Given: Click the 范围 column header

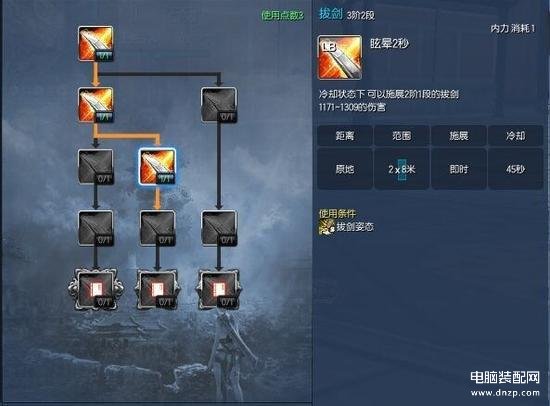Looking at the screenshot, I should [x=402, y=135].
